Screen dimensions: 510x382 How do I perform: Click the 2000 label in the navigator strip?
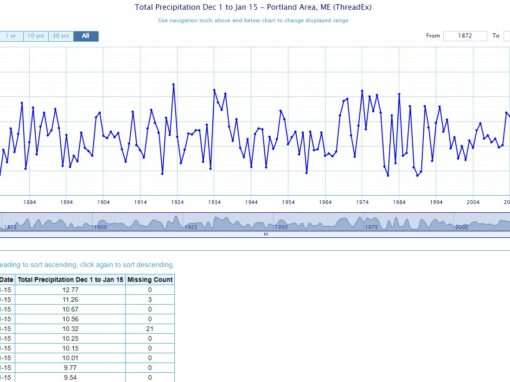(x=461, y=227)
